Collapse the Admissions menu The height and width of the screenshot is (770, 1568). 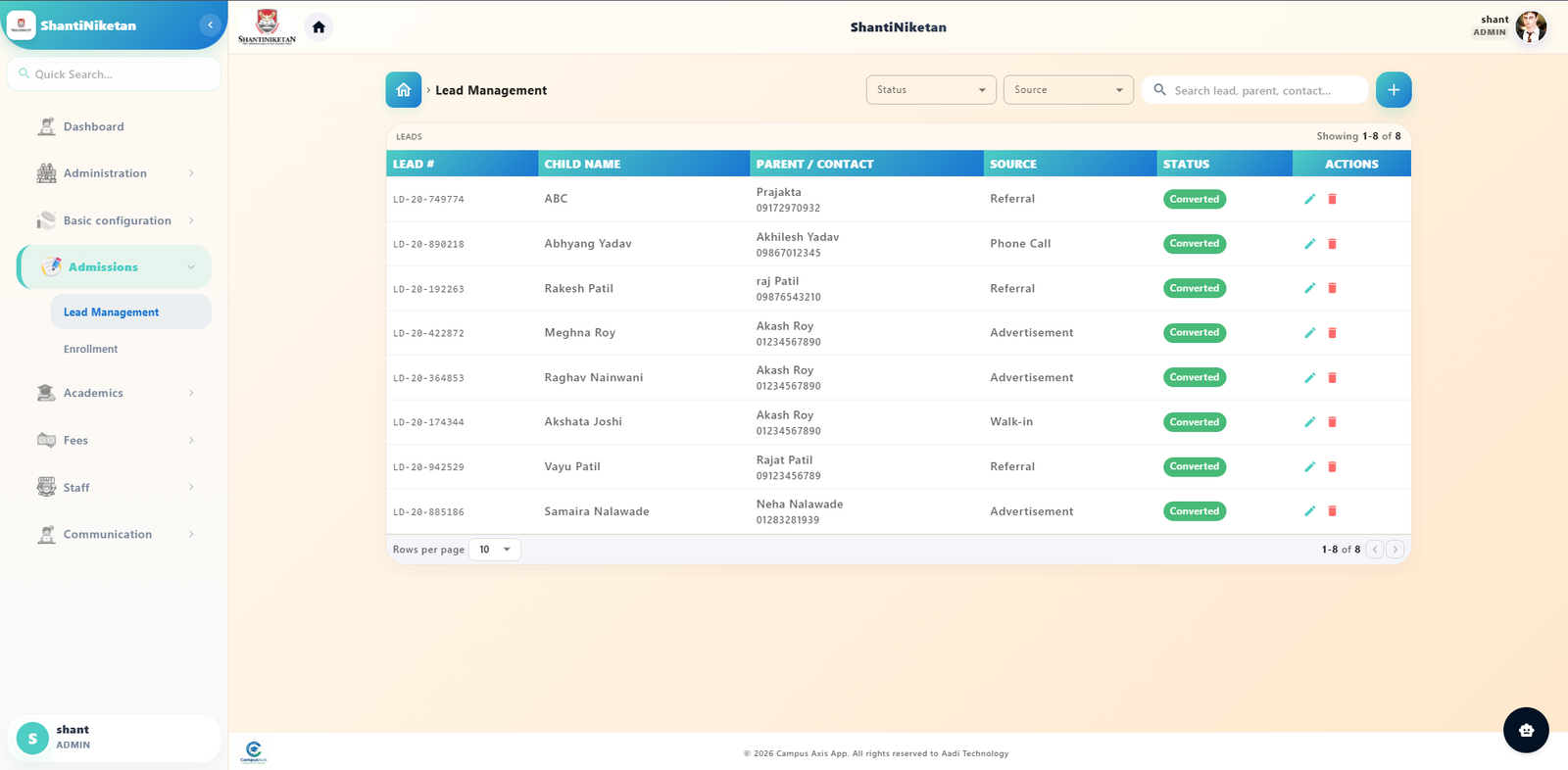point(115,267)
